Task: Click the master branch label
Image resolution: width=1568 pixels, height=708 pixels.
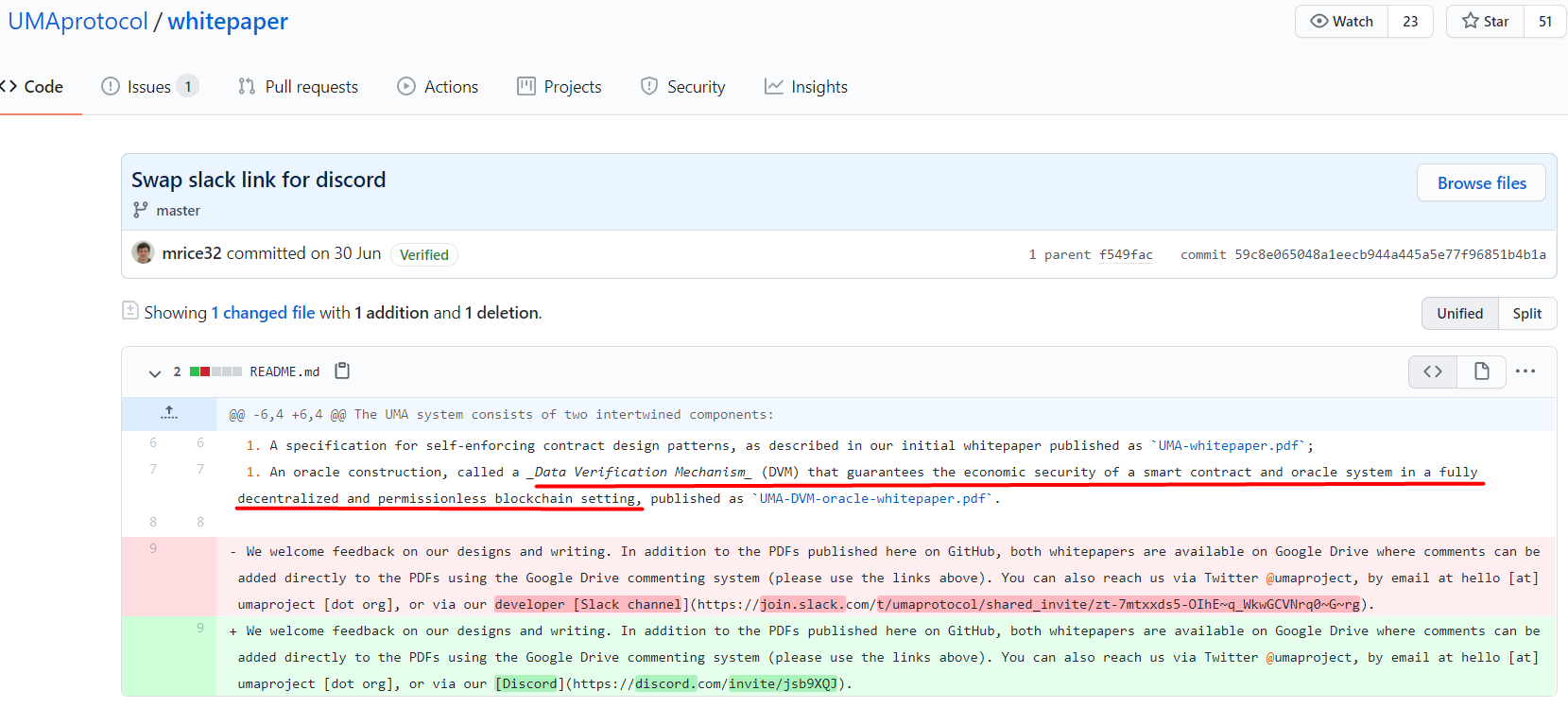Action: 178,211
